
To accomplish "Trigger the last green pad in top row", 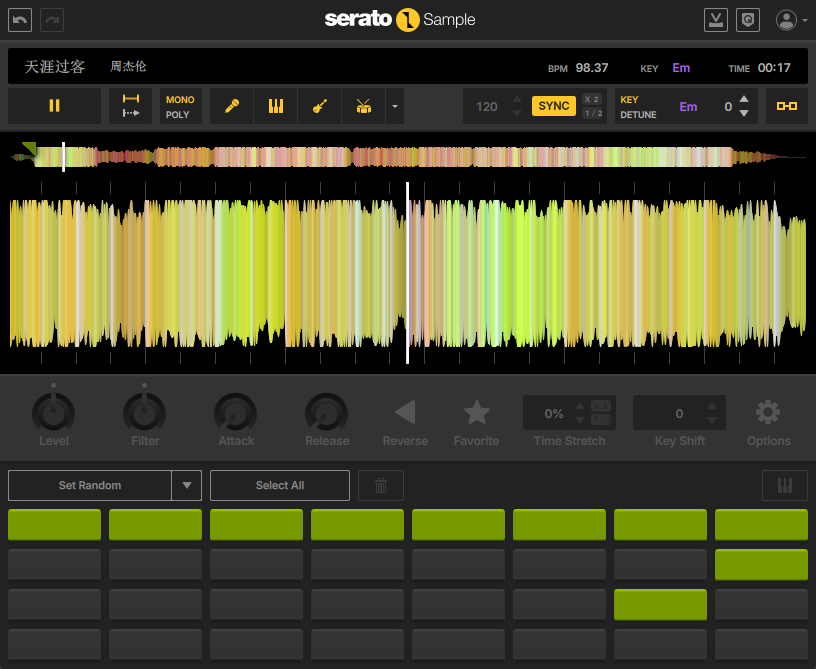I will (x=761, y=524).
